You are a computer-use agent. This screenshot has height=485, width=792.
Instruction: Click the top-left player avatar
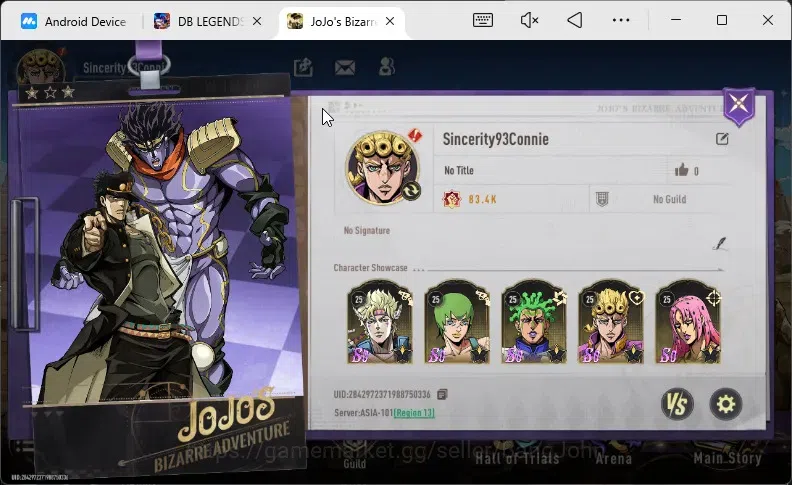[x=40, y=67]
